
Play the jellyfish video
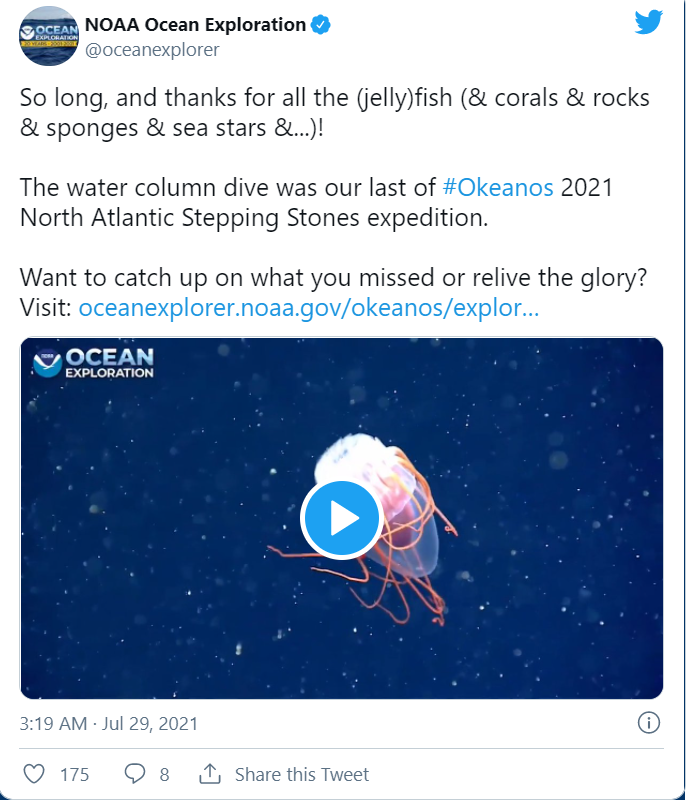(344, 518)
